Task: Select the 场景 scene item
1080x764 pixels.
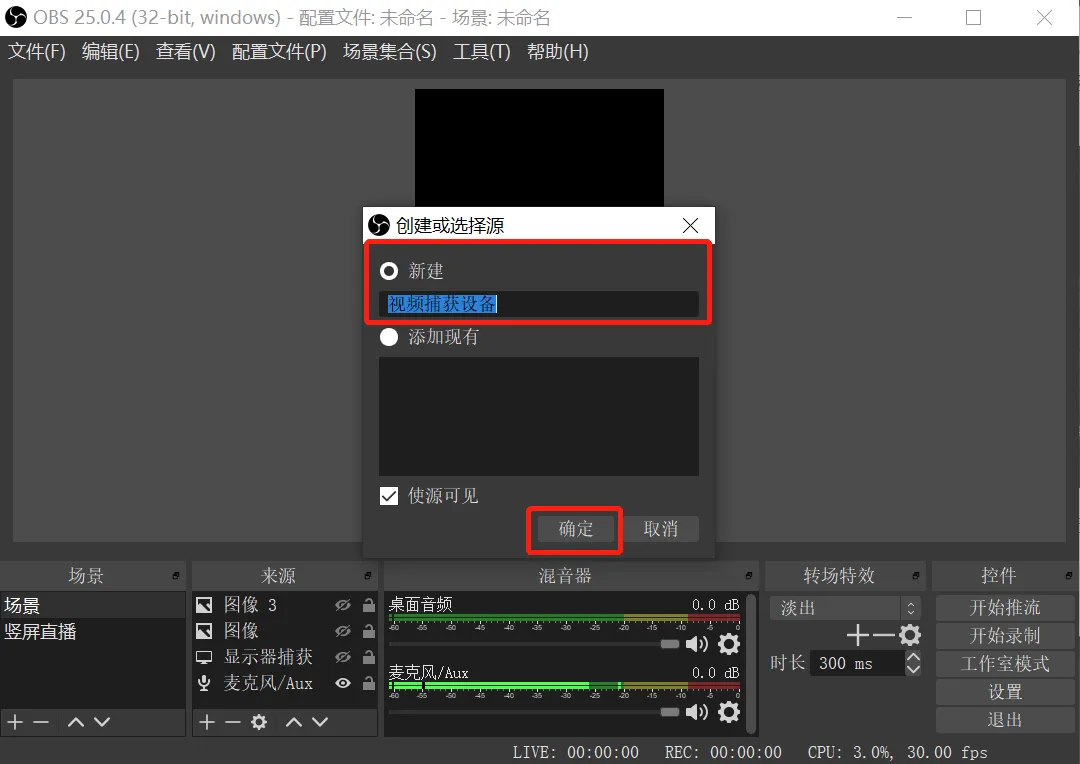Action: (x=92, y=606)
